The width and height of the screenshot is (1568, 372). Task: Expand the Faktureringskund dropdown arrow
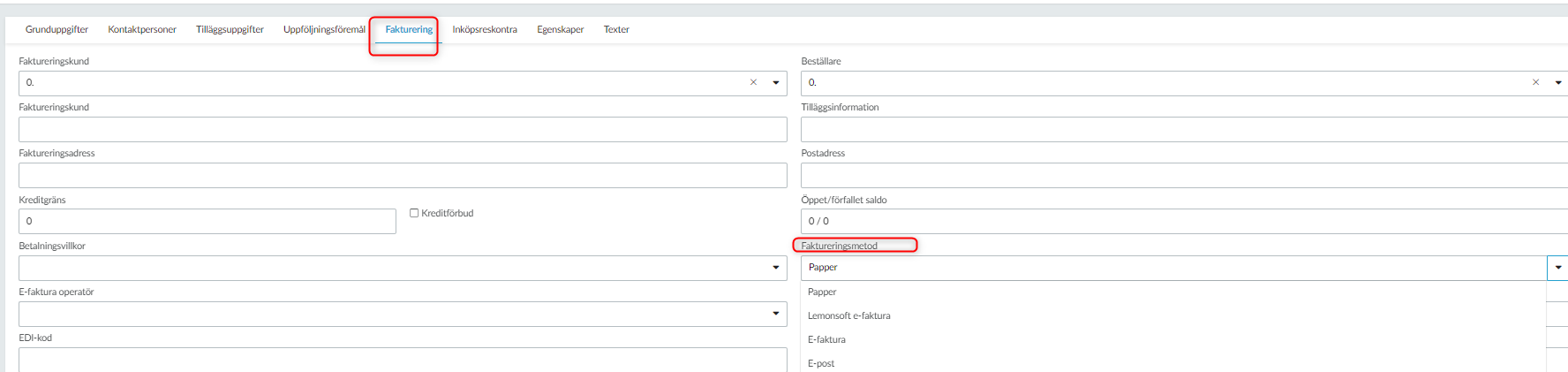(776, 83)
